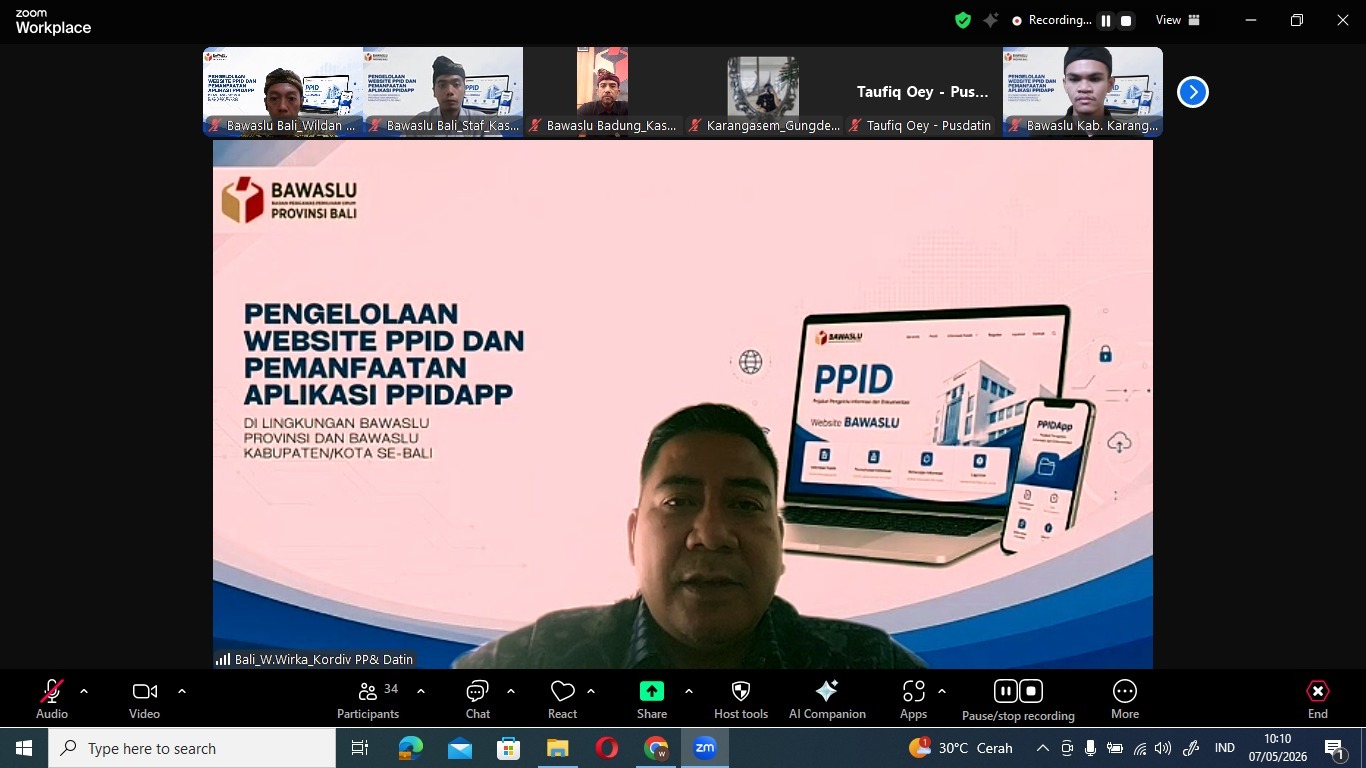
Task: Open the View layout menu
Action: click(1178, 20)
